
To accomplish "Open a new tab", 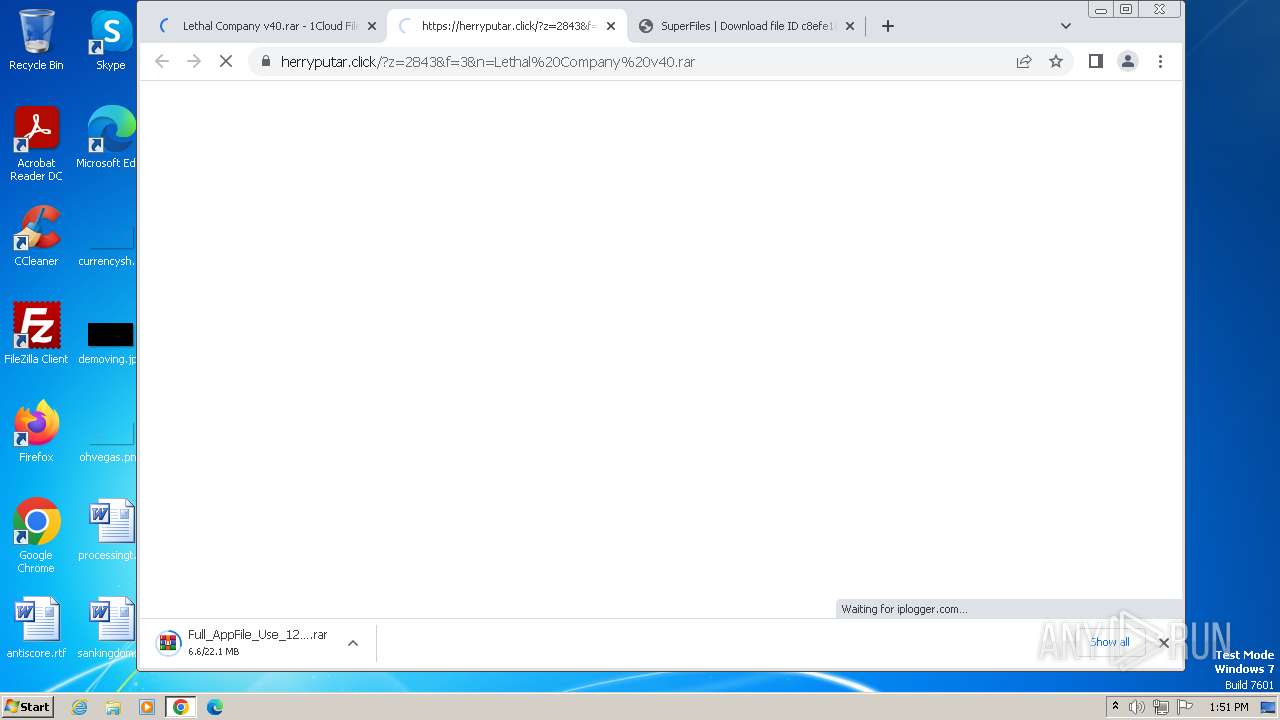I will coord(887,26).
